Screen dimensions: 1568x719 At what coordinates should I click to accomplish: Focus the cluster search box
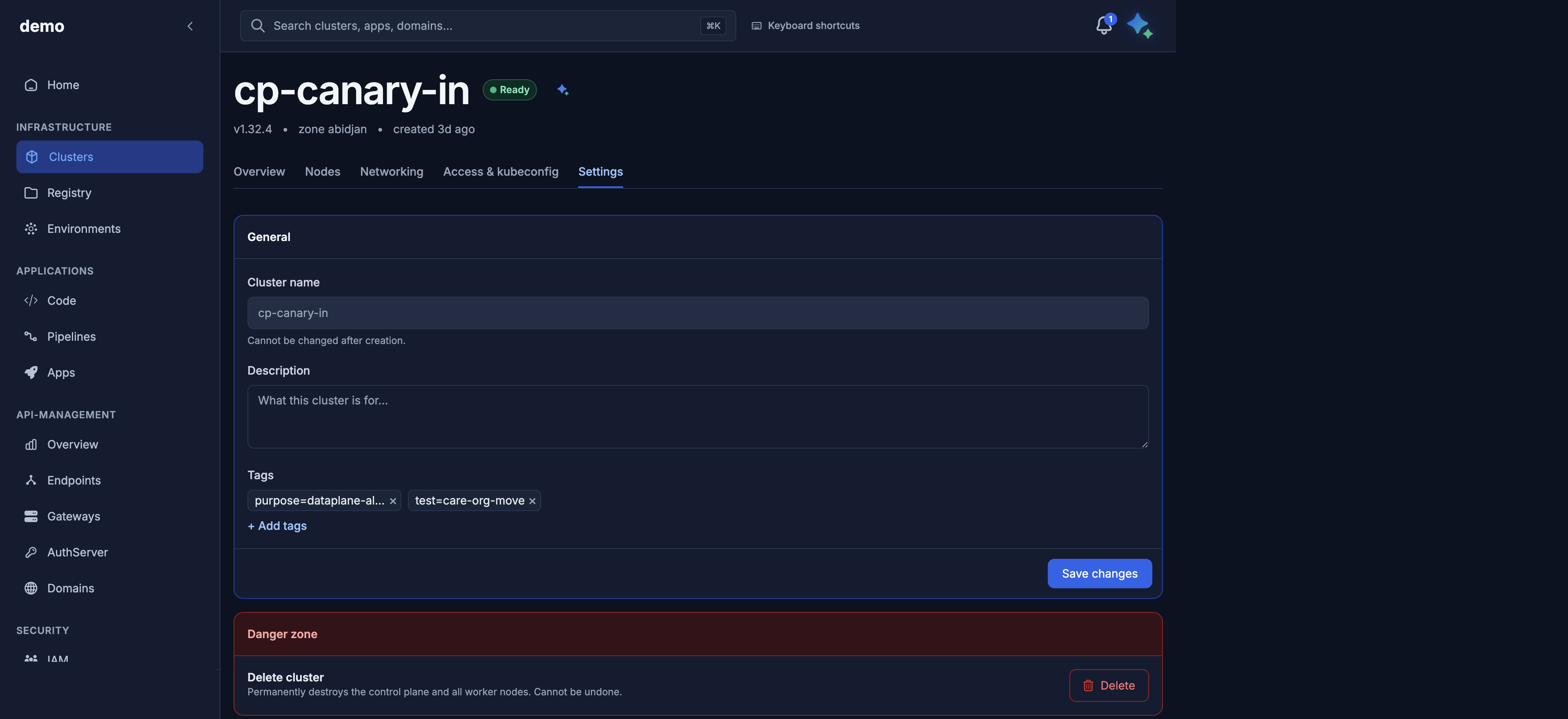pyautogui.click(x=488, y=26)
